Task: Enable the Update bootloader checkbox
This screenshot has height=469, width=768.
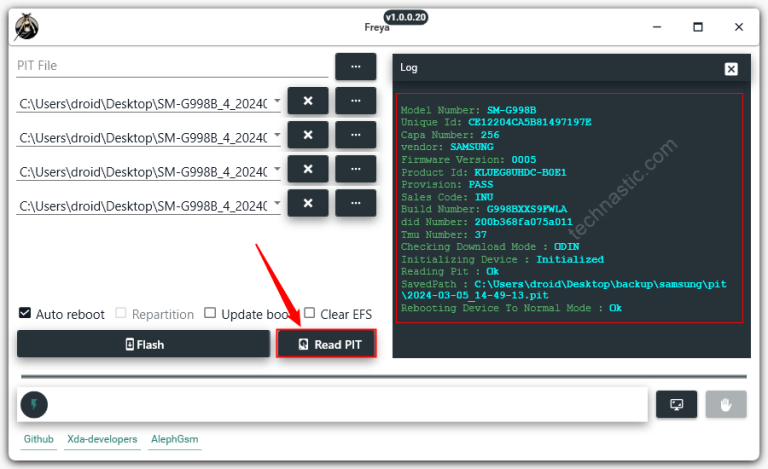Action: point(210,313)
